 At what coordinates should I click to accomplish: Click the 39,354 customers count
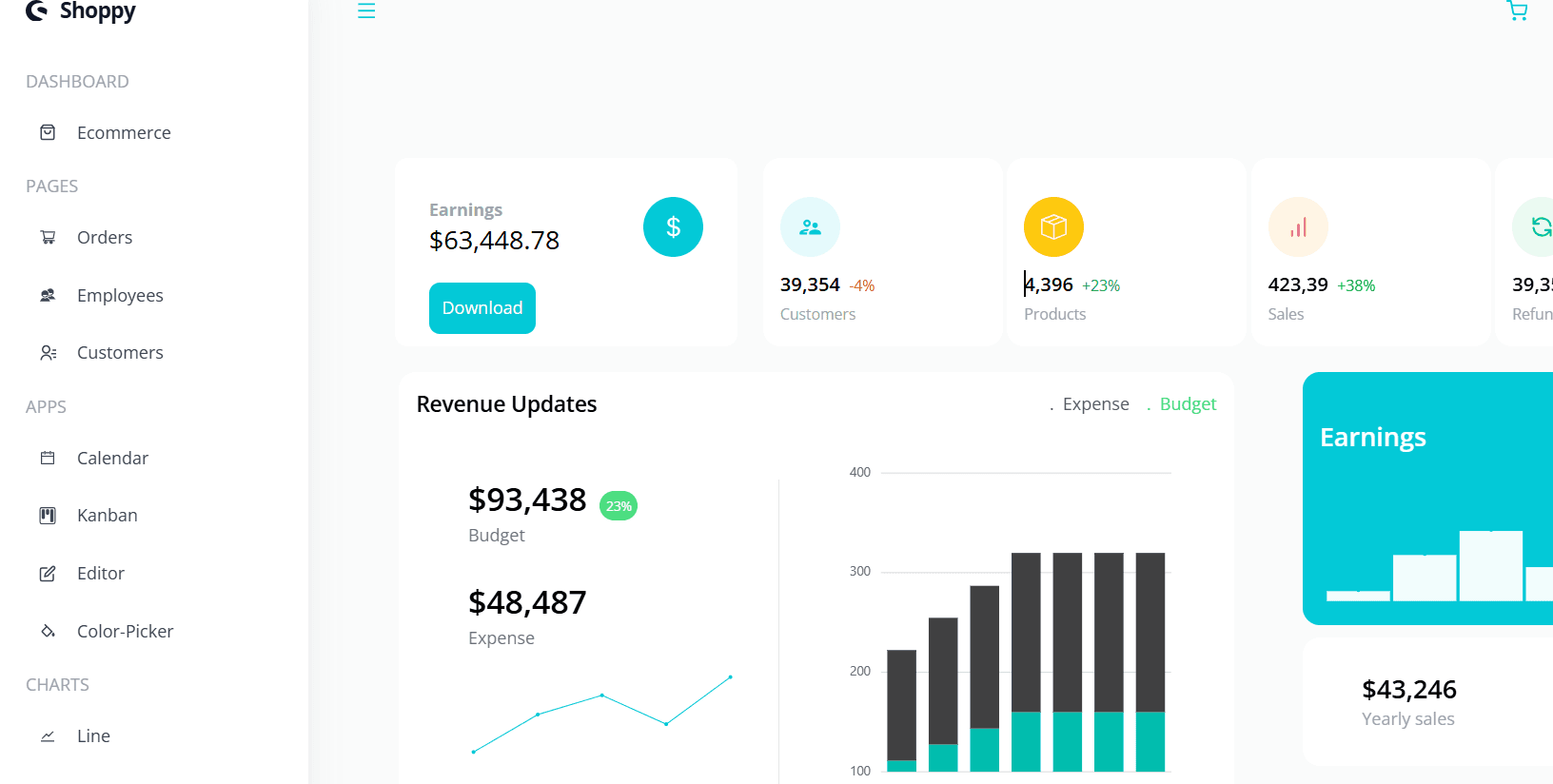coord(810,284)
